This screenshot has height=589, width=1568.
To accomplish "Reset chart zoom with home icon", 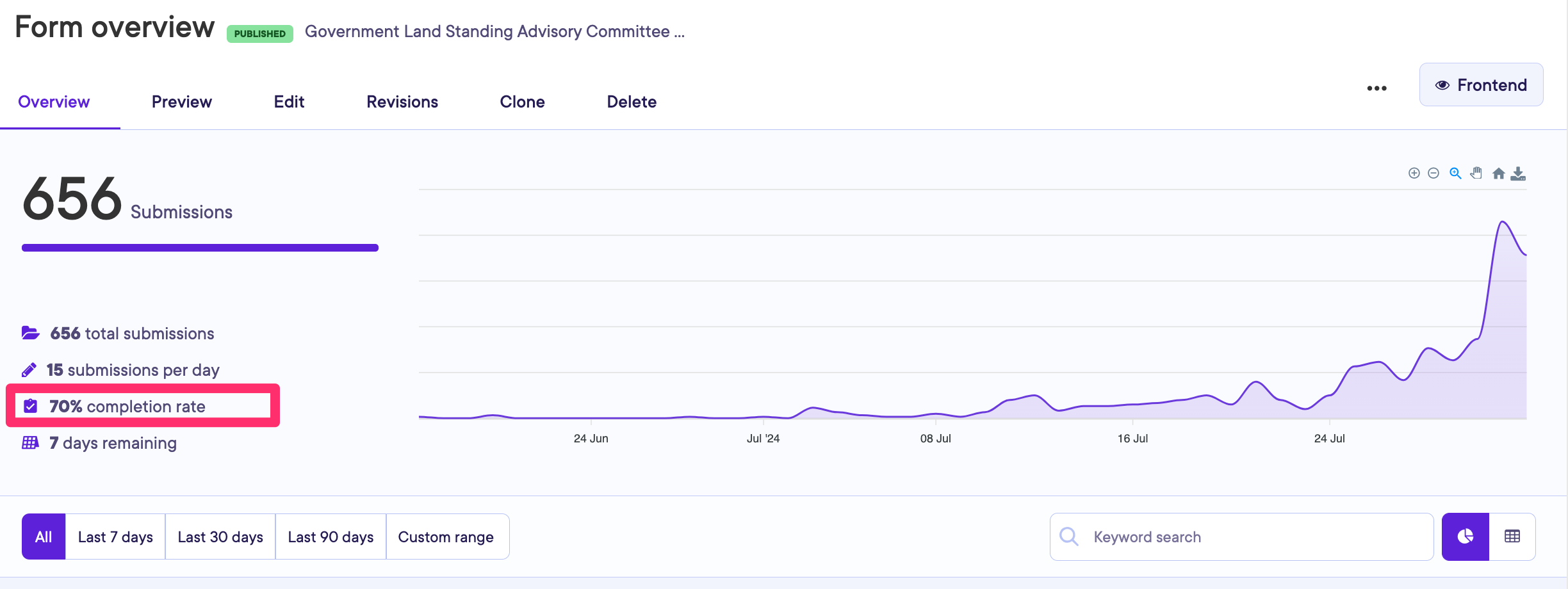I will pyautogui.click(x=1498, y=173).
